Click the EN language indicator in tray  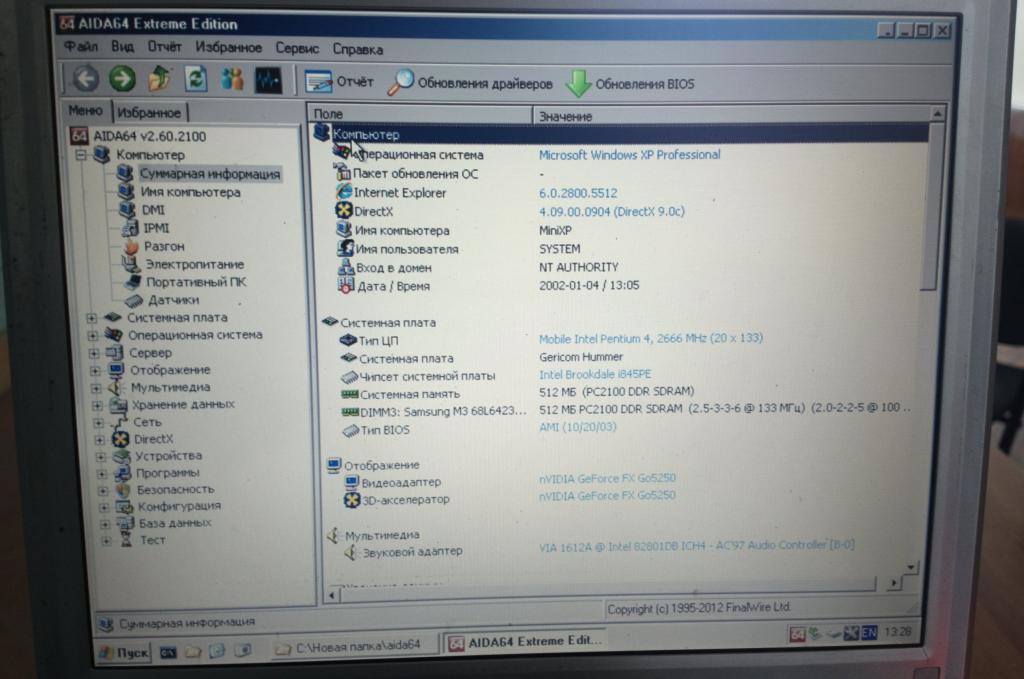click(869, 633)
